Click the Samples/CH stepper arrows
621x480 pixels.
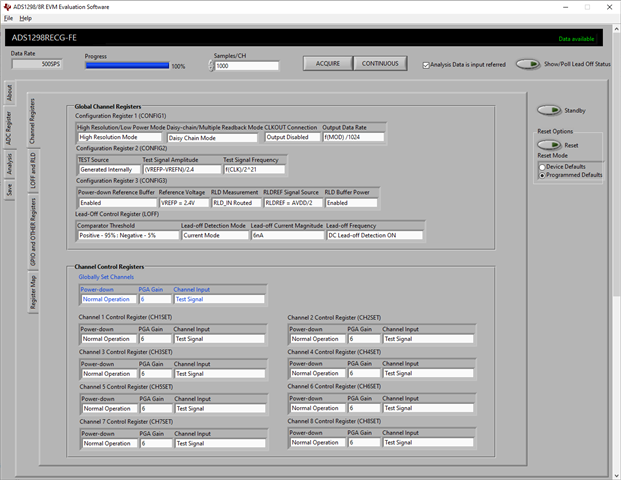211,65
